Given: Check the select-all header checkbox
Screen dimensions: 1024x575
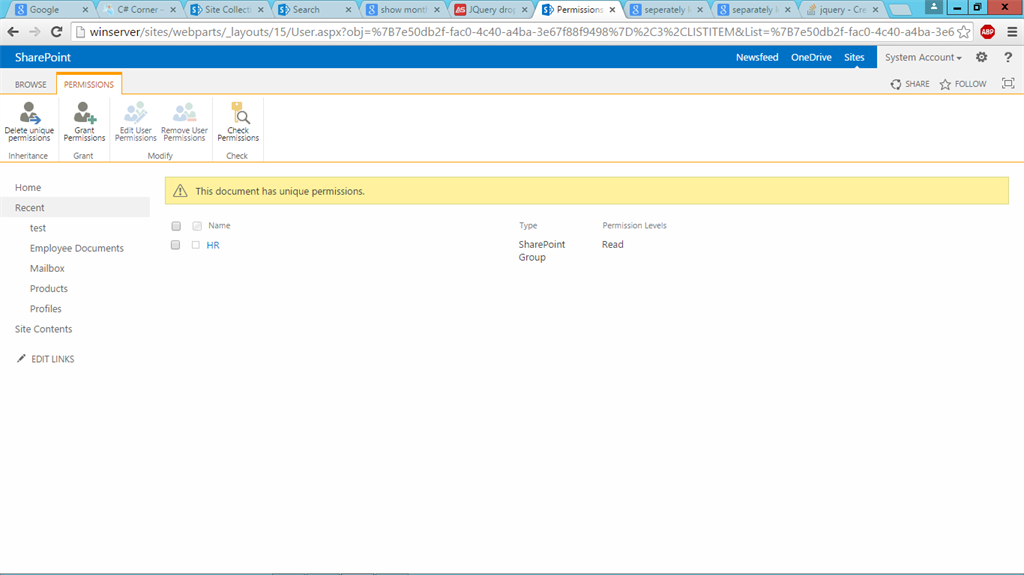Looking at the screenshot, I should [176, 226].
